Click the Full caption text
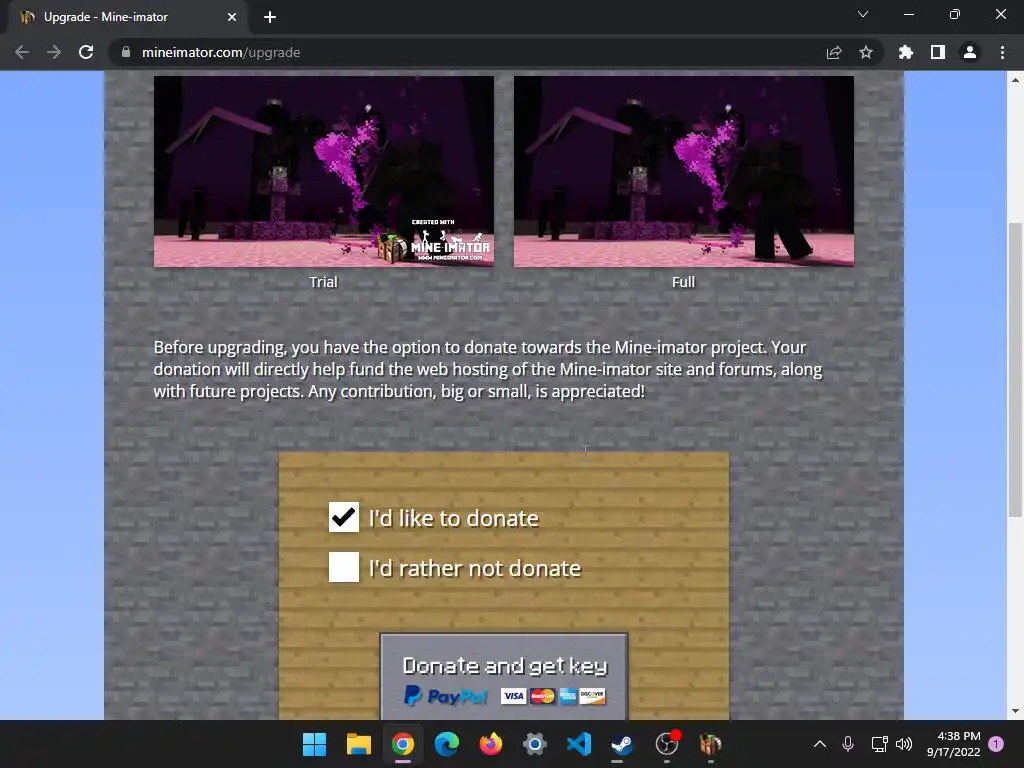 coord(683,282)
